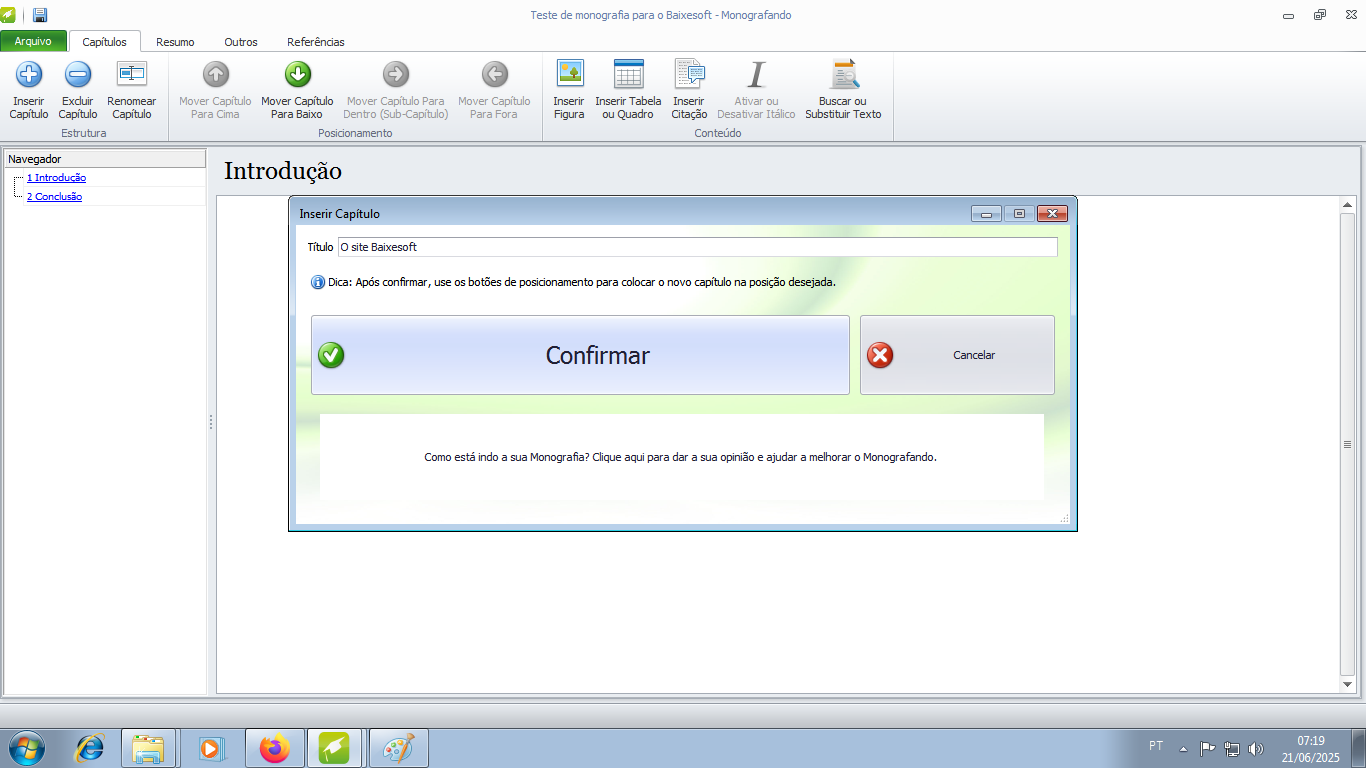Viewport: 1366px width, 768px height.
Task: Open Windows Explorer from the taskbar
Action: coord(149,748)
